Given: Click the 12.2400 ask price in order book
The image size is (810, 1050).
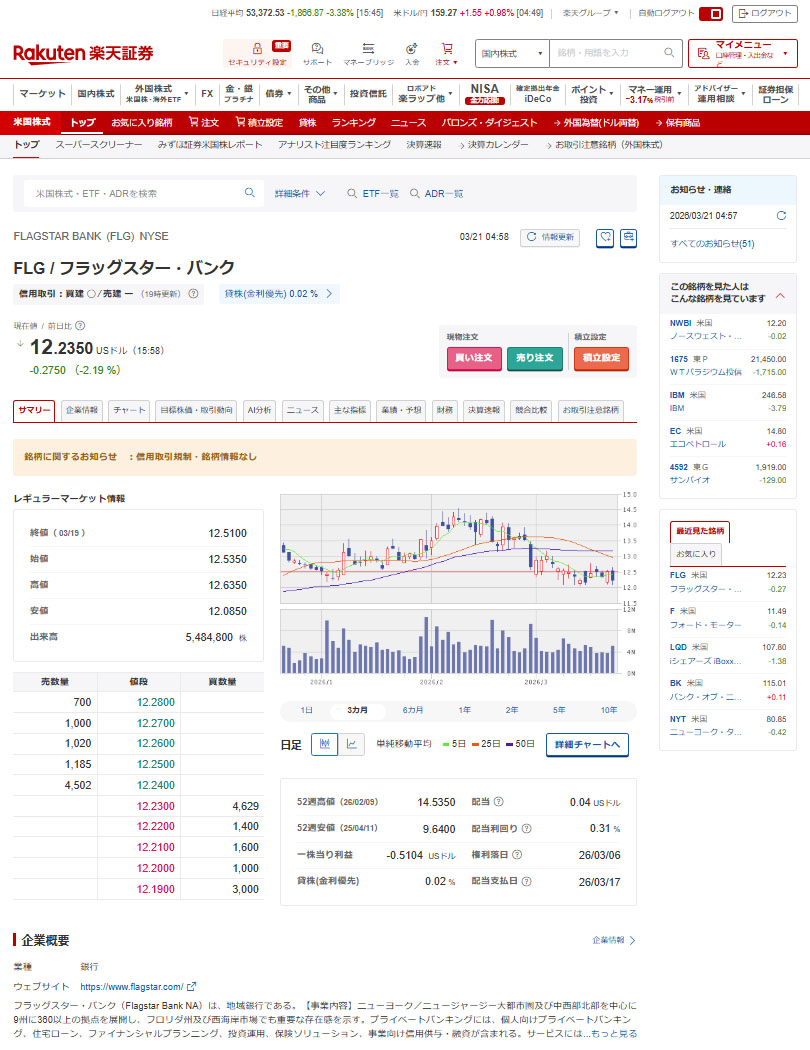Looking at the screenshot, I should pos(138,785).
